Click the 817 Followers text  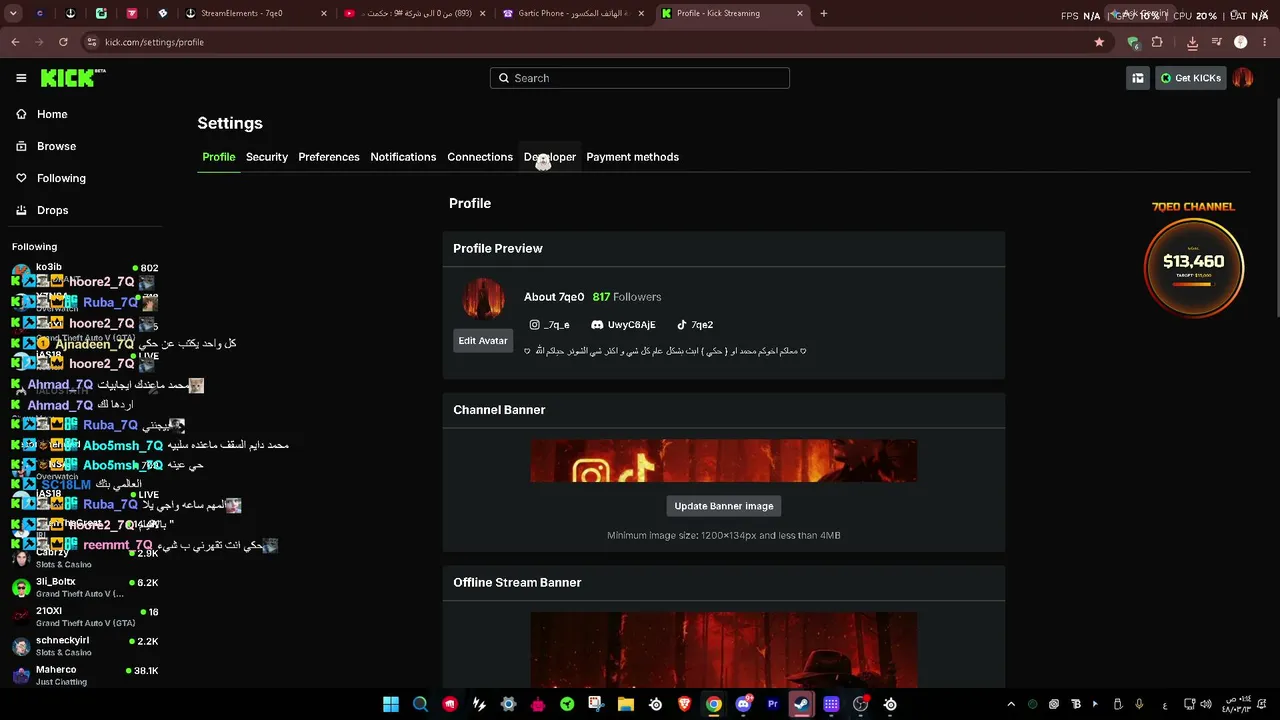pos(627,297)
